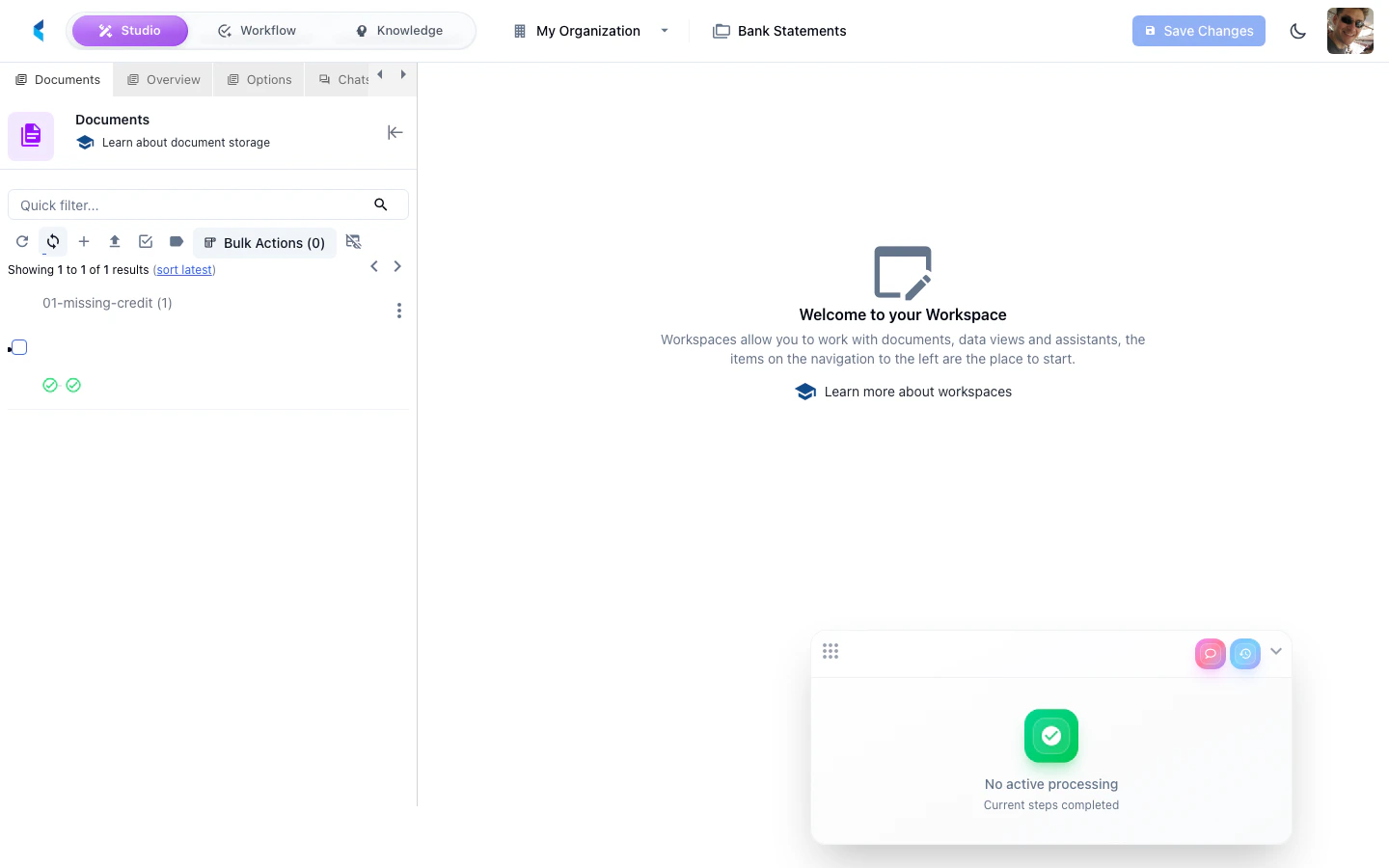This screenshot has width=1389, height=868.
Task: Click the disable selection icon beside Bulk Actions
Action: 353,241
